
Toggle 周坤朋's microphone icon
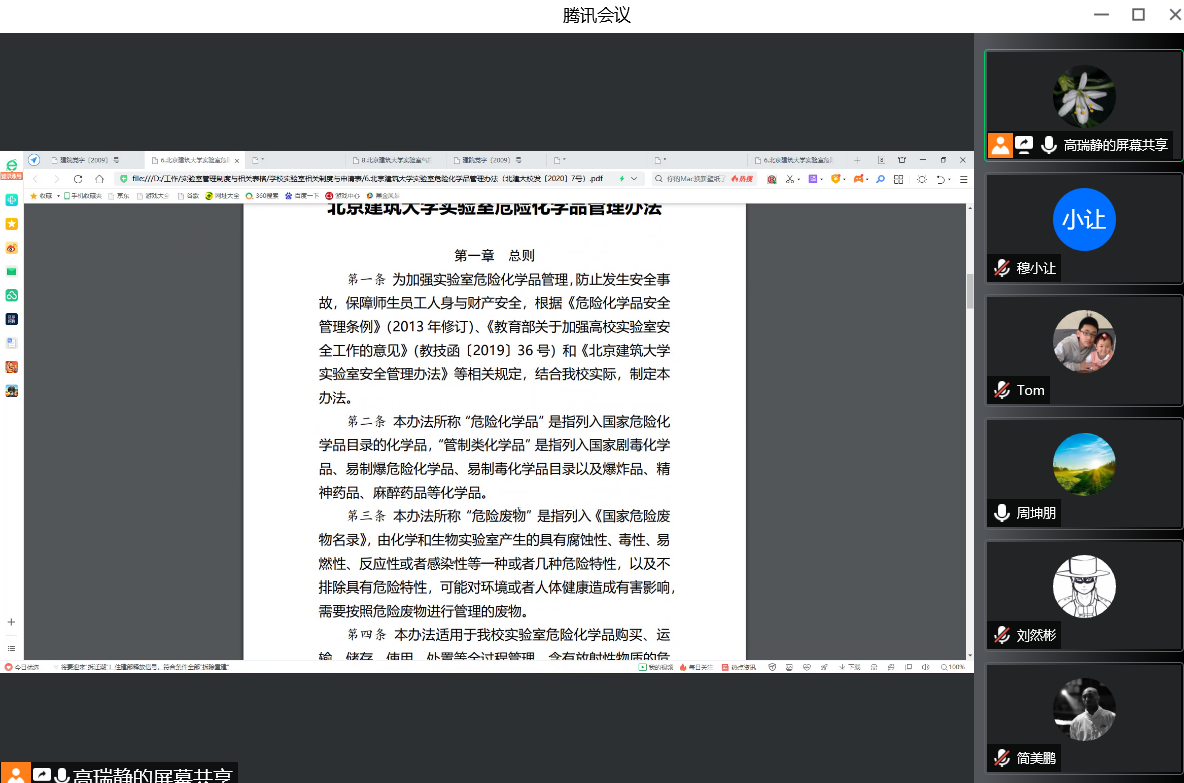pos(1001,513)
